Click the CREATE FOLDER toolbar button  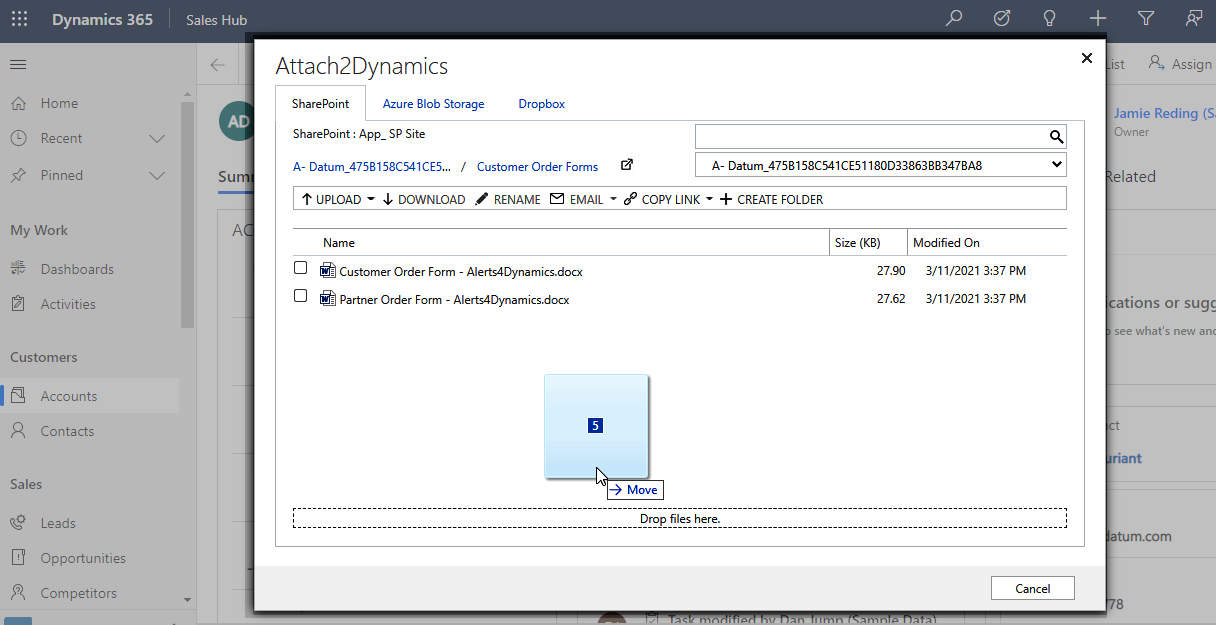[771, 199]
